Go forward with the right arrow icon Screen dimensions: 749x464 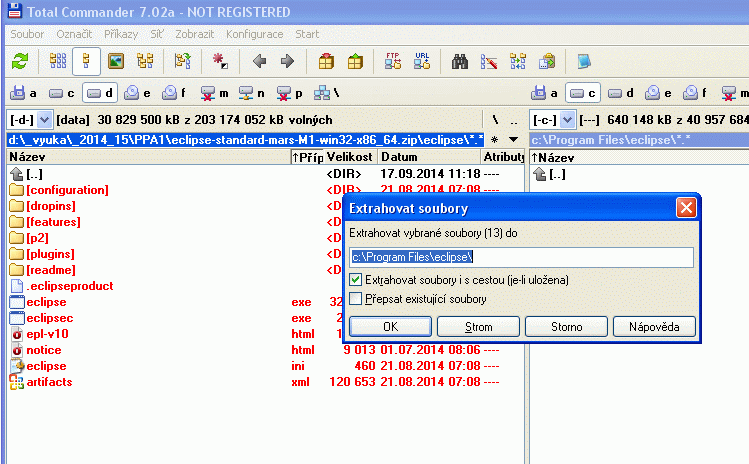point(287,61)
